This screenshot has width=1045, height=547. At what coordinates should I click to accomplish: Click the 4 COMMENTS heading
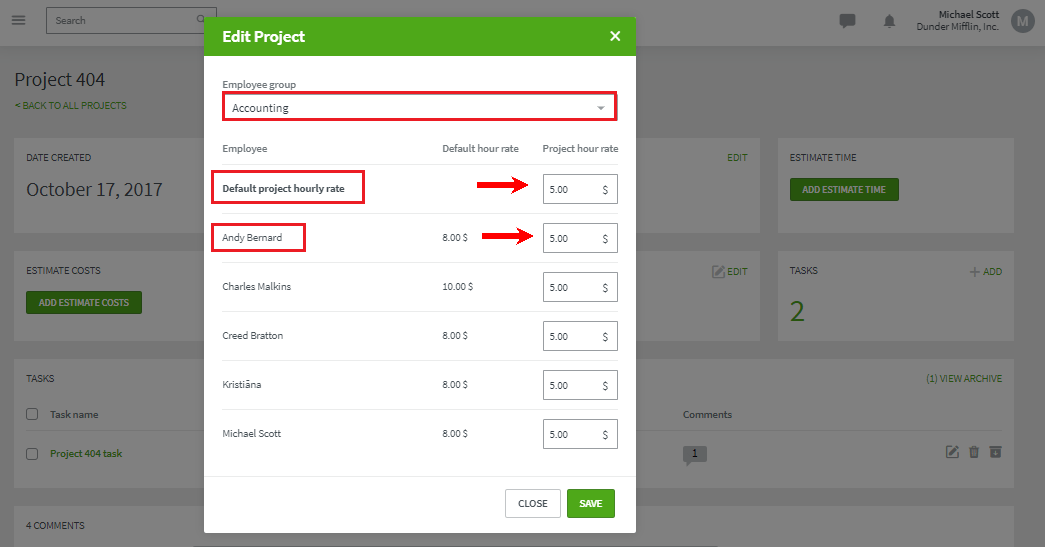(55, 526)
